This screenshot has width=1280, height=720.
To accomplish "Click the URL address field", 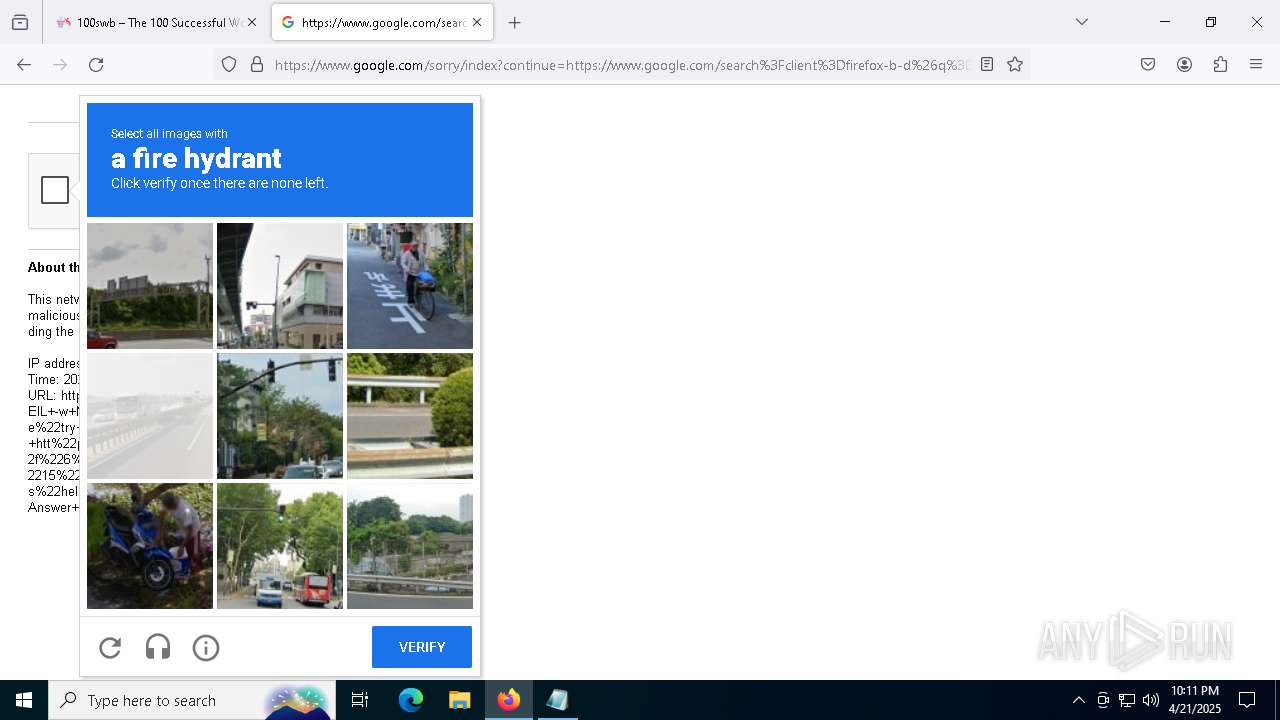I will pos(621,64).
